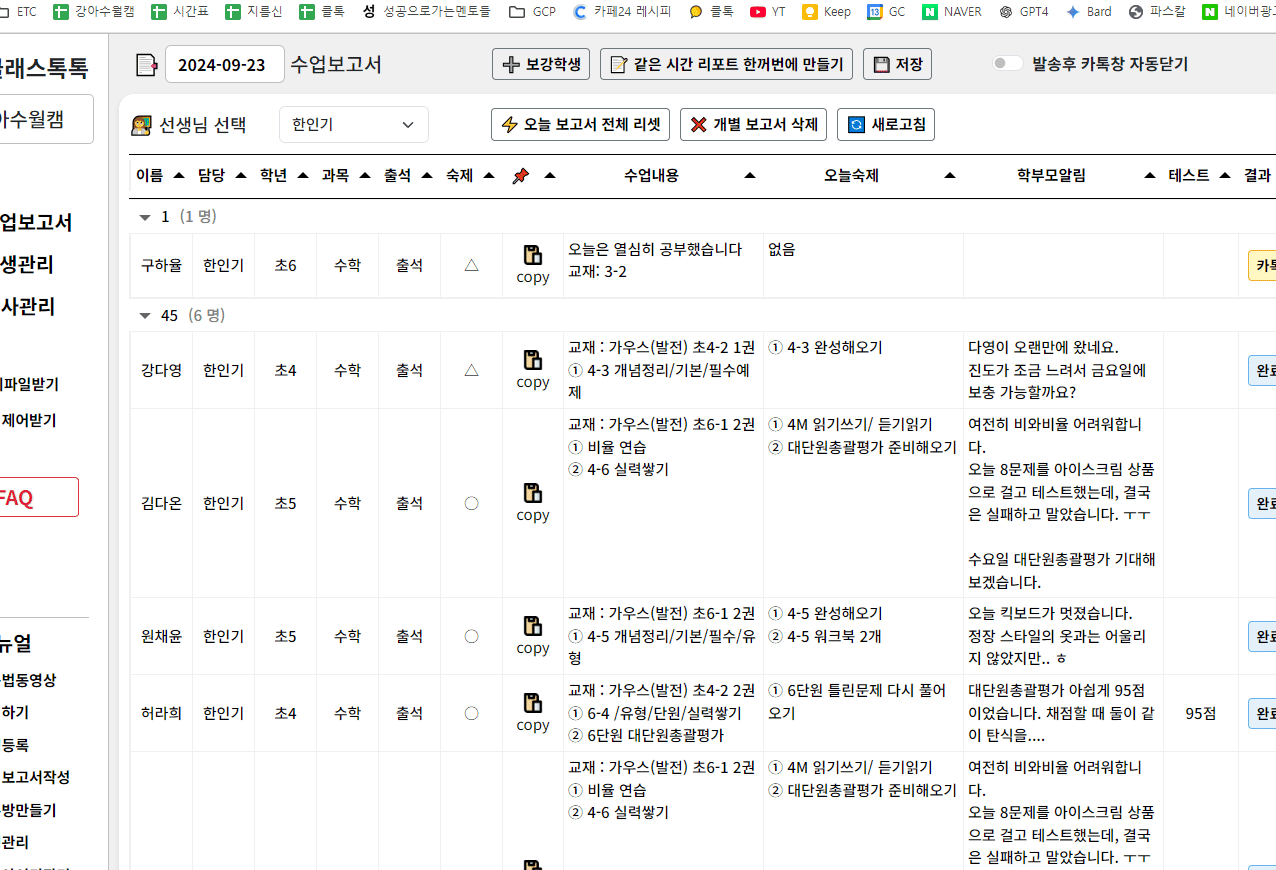This screenshot has height=870, width=1276.
Task: Click the 초6 grade cell for 구하율
Action: coord(285,265)
